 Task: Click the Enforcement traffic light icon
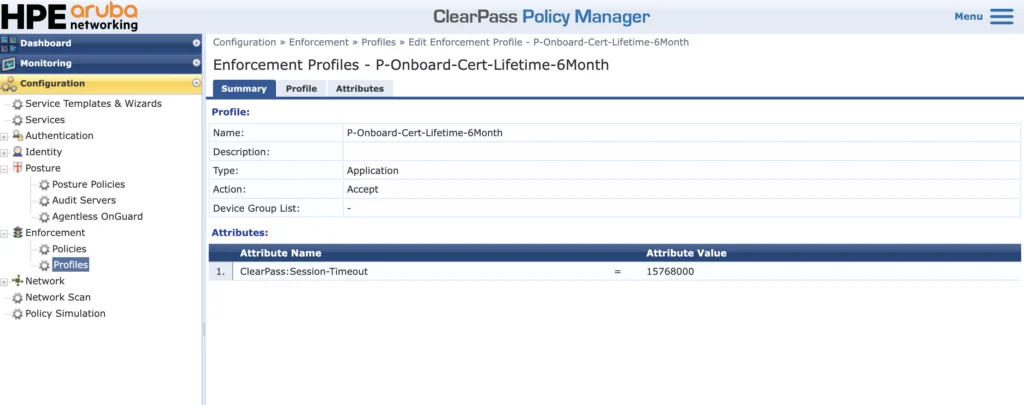pos(18,233)
